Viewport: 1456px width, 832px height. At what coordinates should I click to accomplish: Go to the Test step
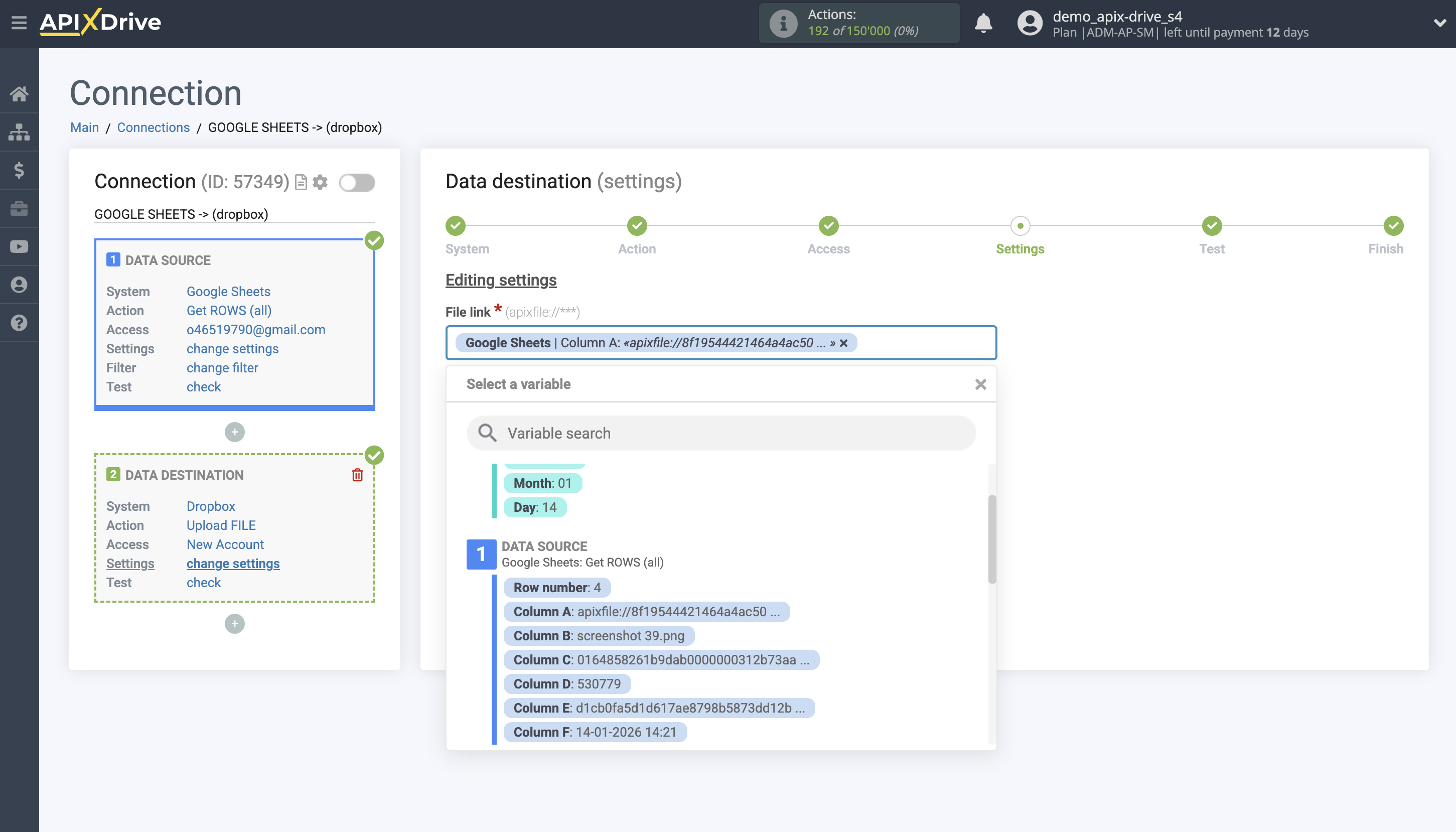(1212, 226)
